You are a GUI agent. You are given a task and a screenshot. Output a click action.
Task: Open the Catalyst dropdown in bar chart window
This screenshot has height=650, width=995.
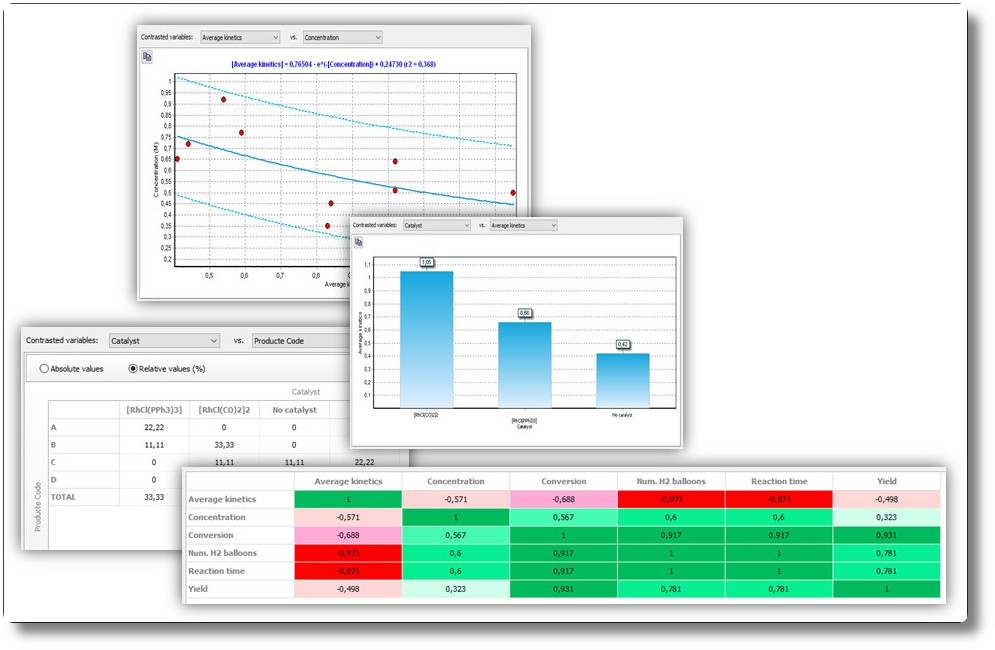pyautogui.click(x=437, y=225)
